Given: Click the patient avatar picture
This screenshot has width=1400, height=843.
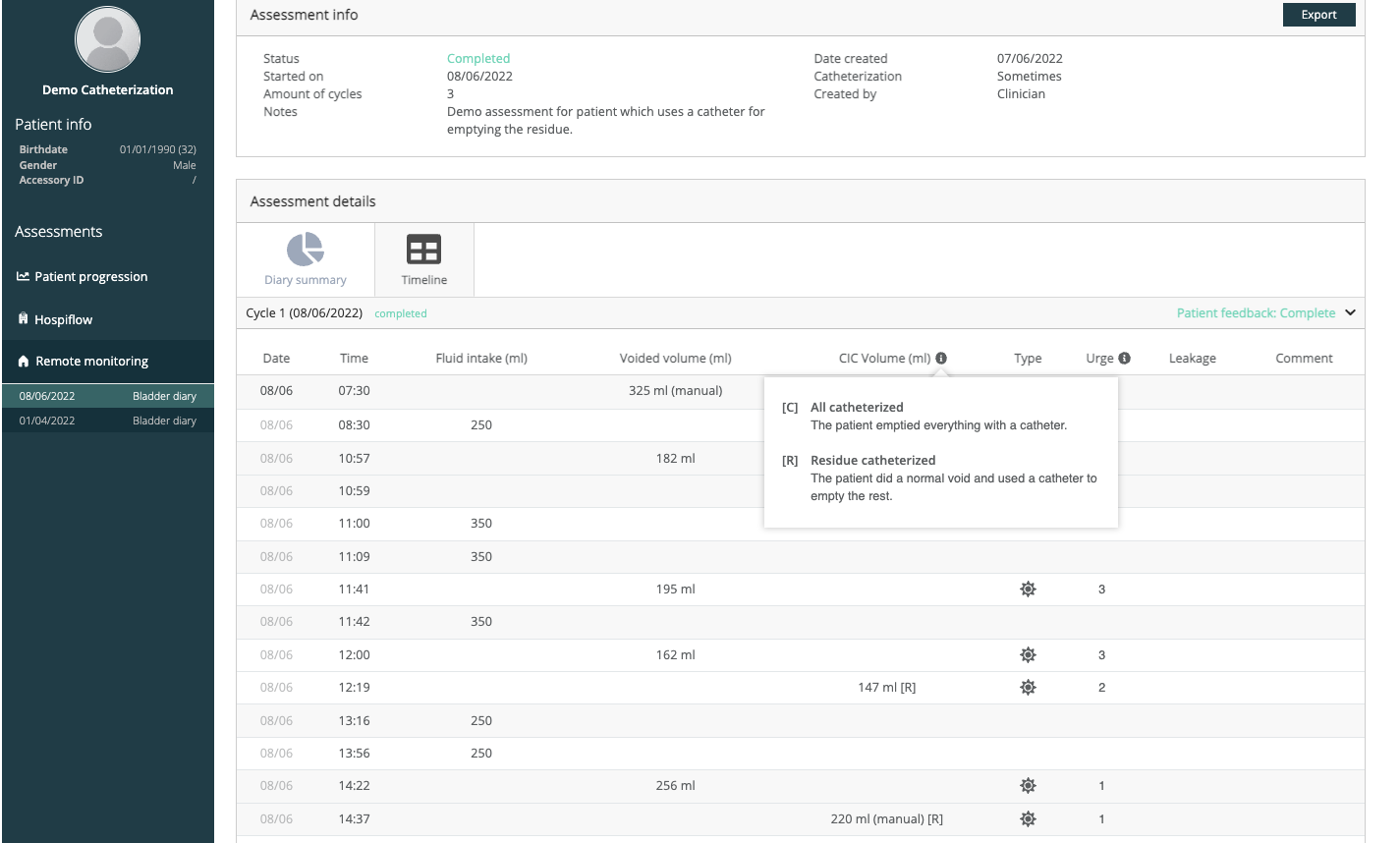Looking at the screenshot, I should click(108, 39).
